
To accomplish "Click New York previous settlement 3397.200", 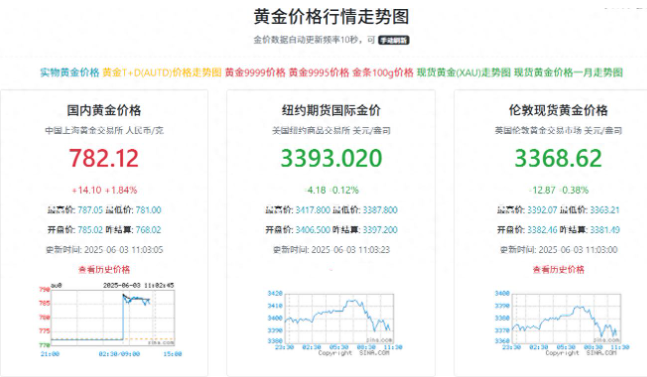I will [x=380, y=230].
